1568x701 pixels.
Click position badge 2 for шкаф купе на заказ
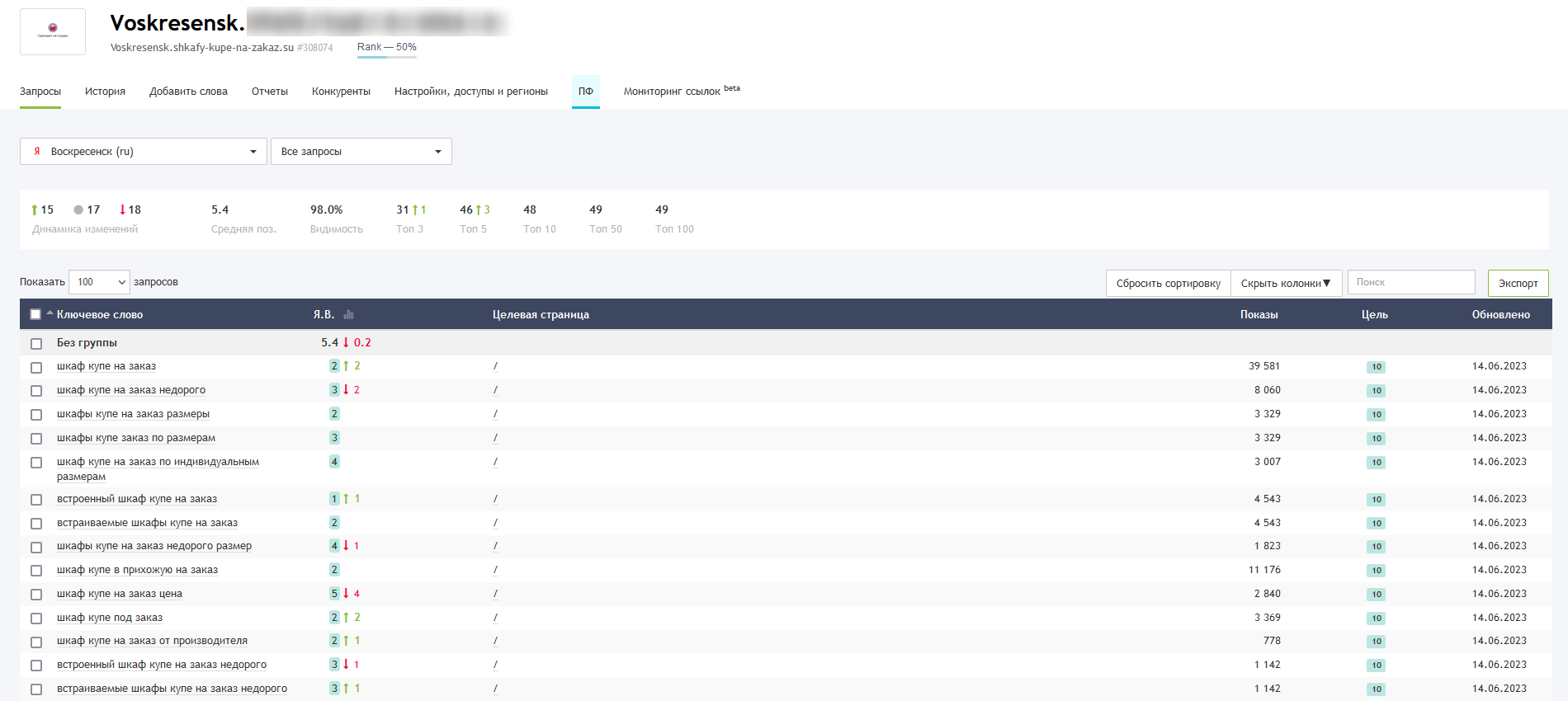[334, 366]
